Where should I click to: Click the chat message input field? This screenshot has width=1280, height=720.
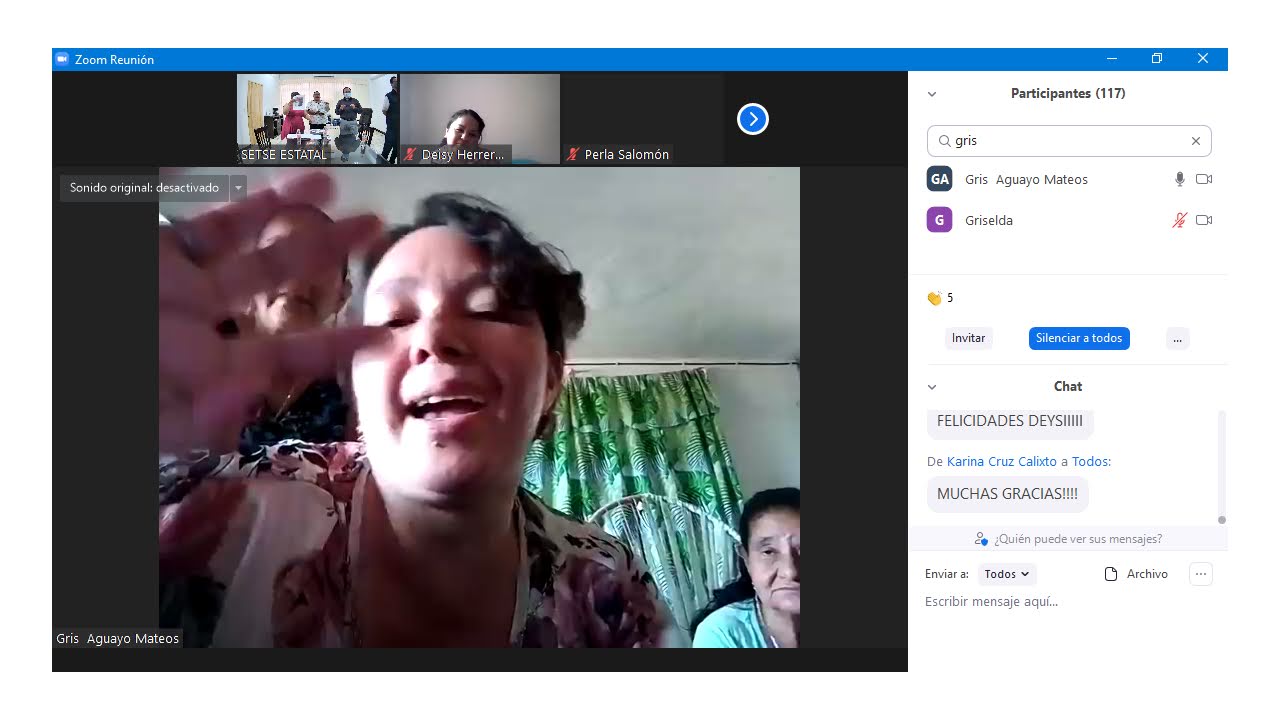[1070, 602]
